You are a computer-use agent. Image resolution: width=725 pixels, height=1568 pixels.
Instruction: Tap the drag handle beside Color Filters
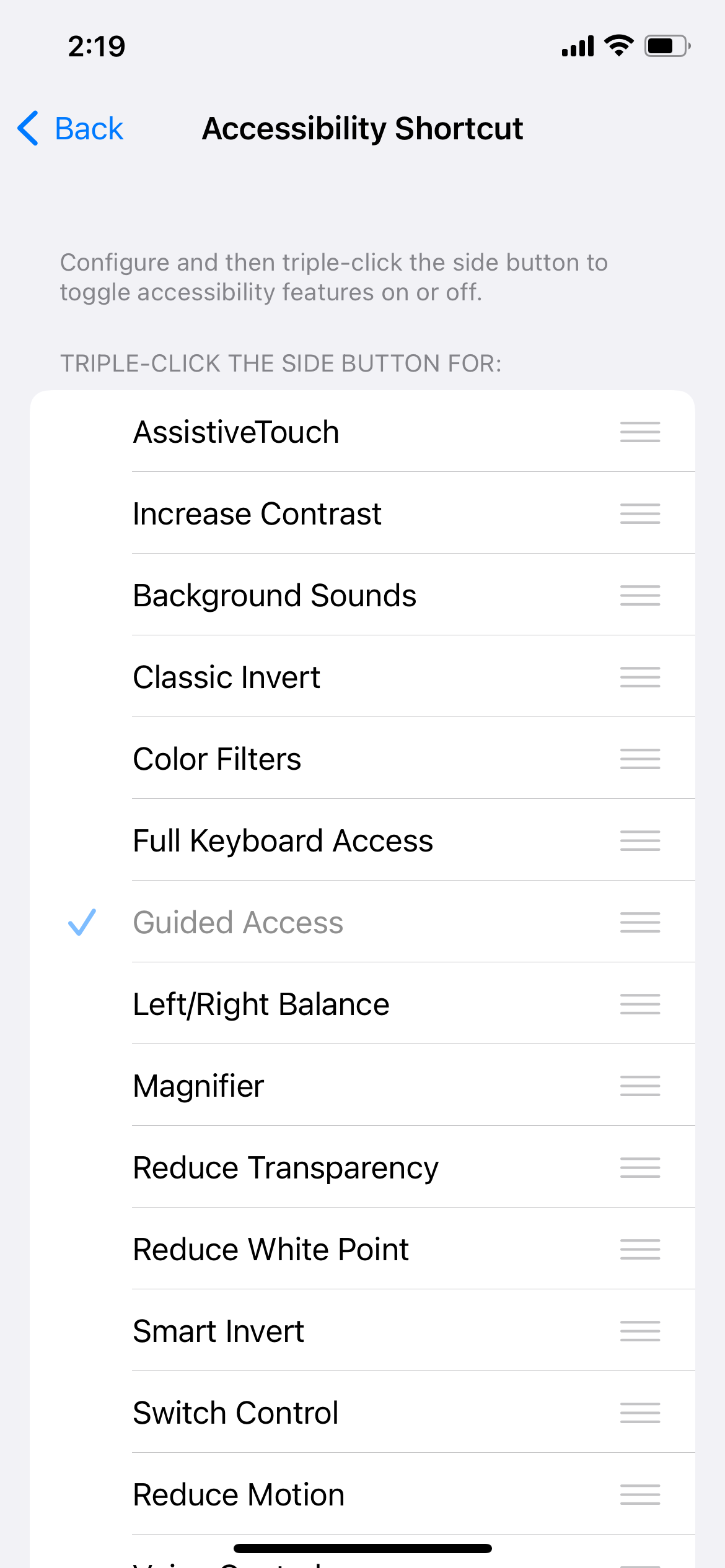[639, 759]
